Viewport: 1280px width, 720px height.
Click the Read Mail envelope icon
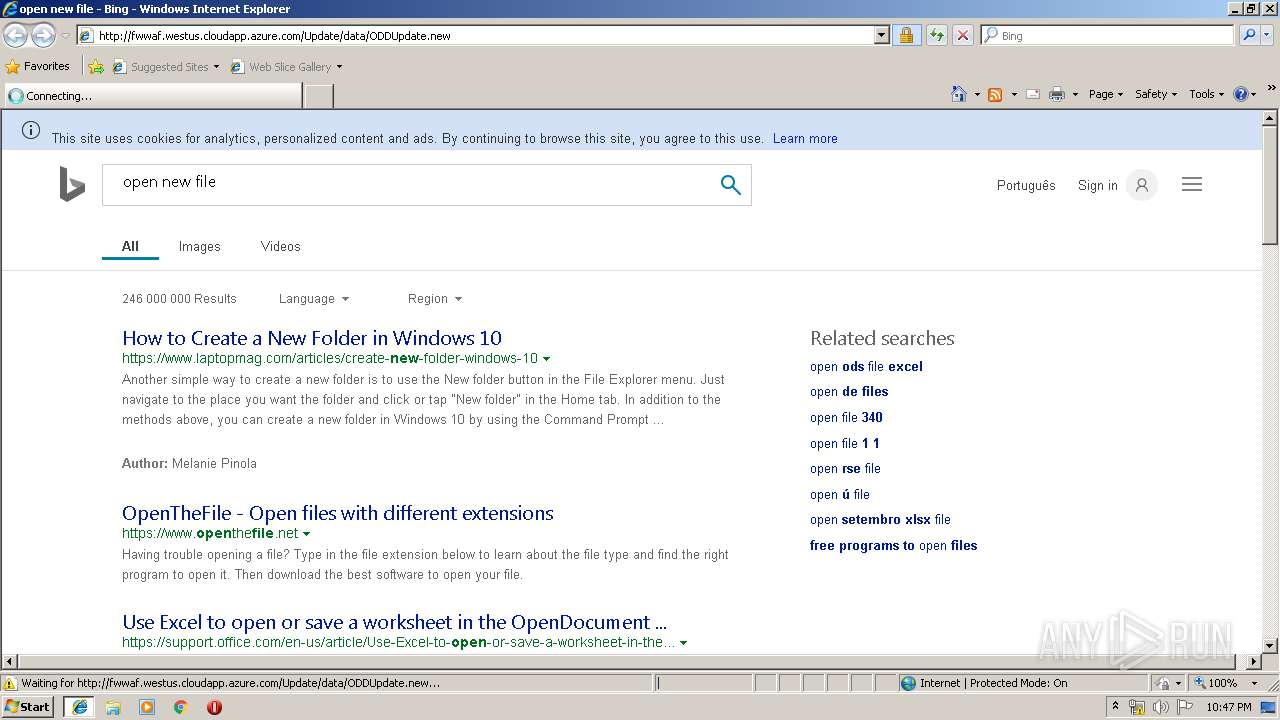pos(1032,94)
